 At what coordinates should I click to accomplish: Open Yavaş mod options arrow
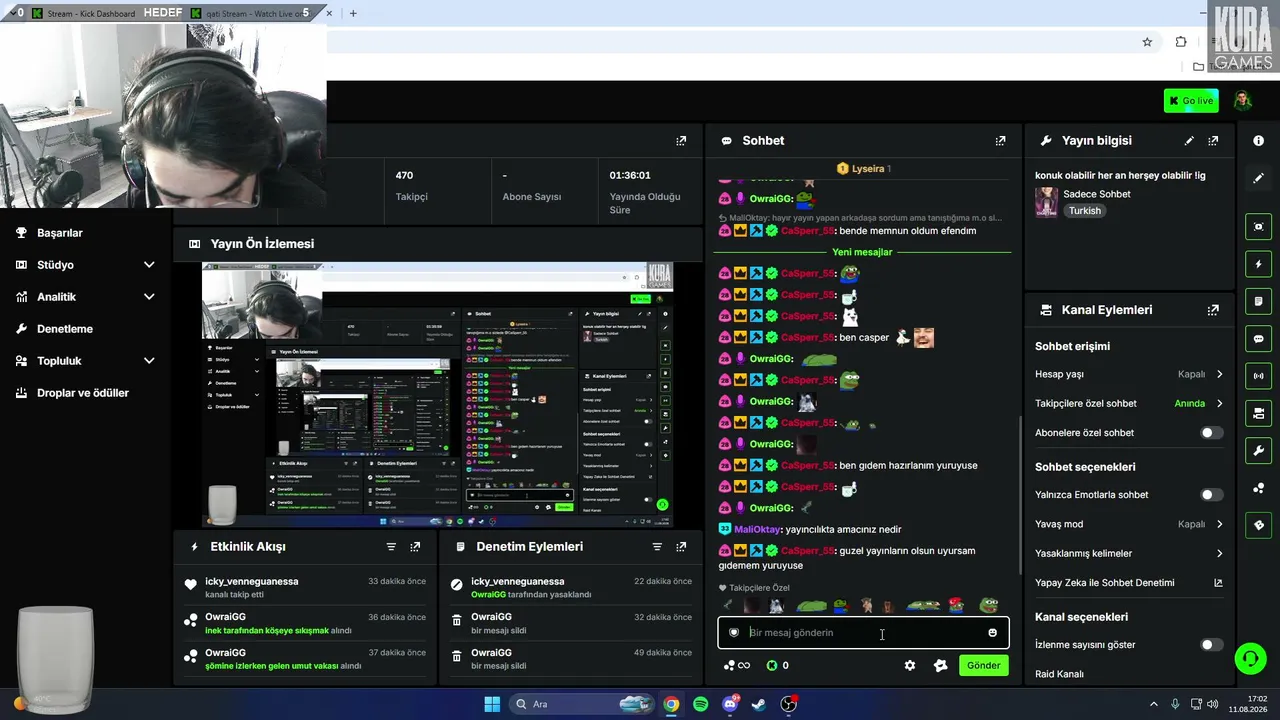pos(1219,524)
